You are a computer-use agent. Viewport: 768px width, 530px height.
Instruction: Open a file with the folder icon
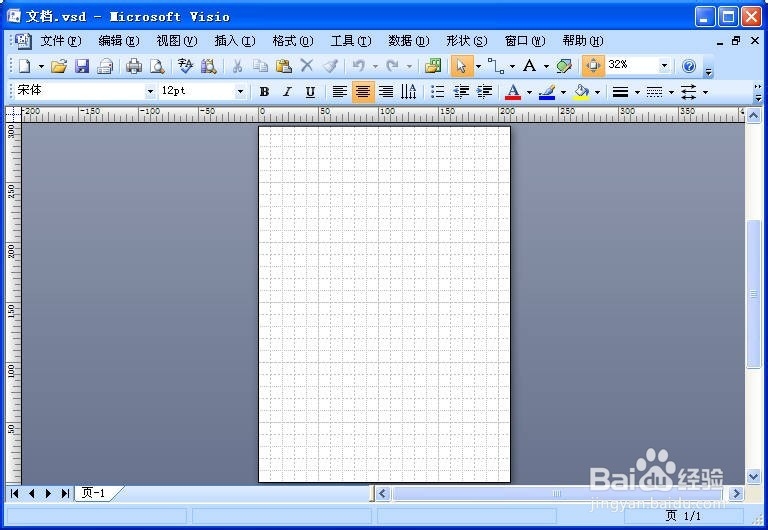[59, 66]
